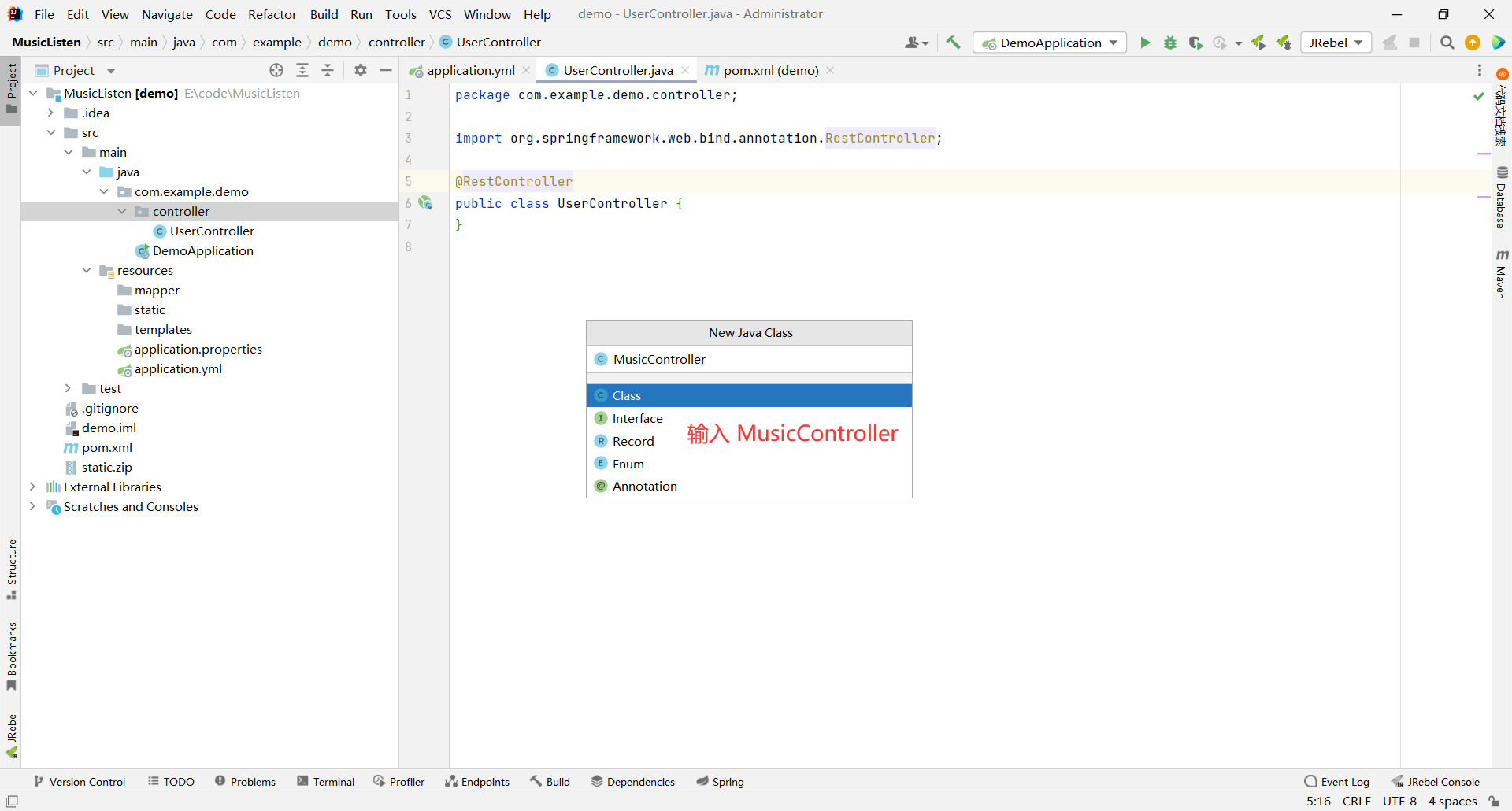Switch to the application.yml tab
The height and width of the screenshot is (811, 1512).
[470, 70]
